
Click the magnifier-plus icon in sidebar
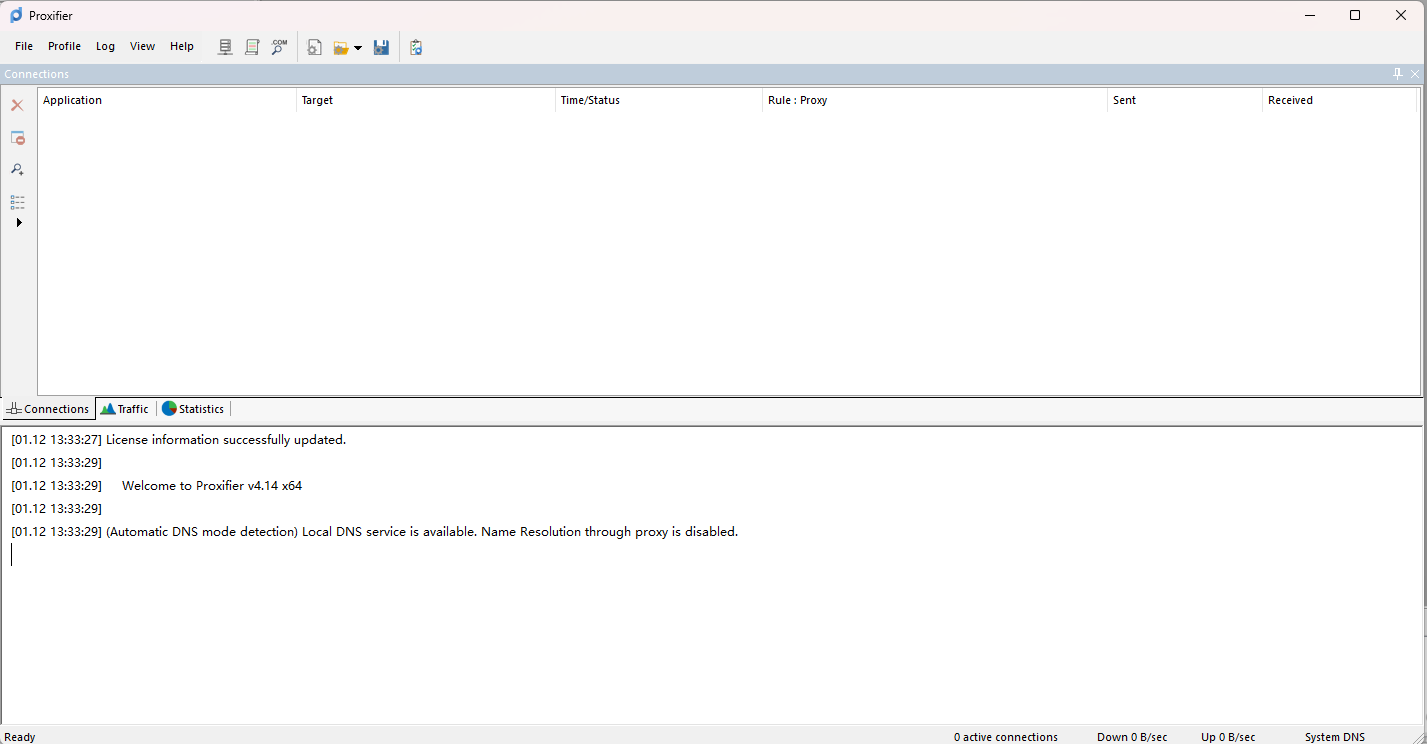[x=17, y=170]
